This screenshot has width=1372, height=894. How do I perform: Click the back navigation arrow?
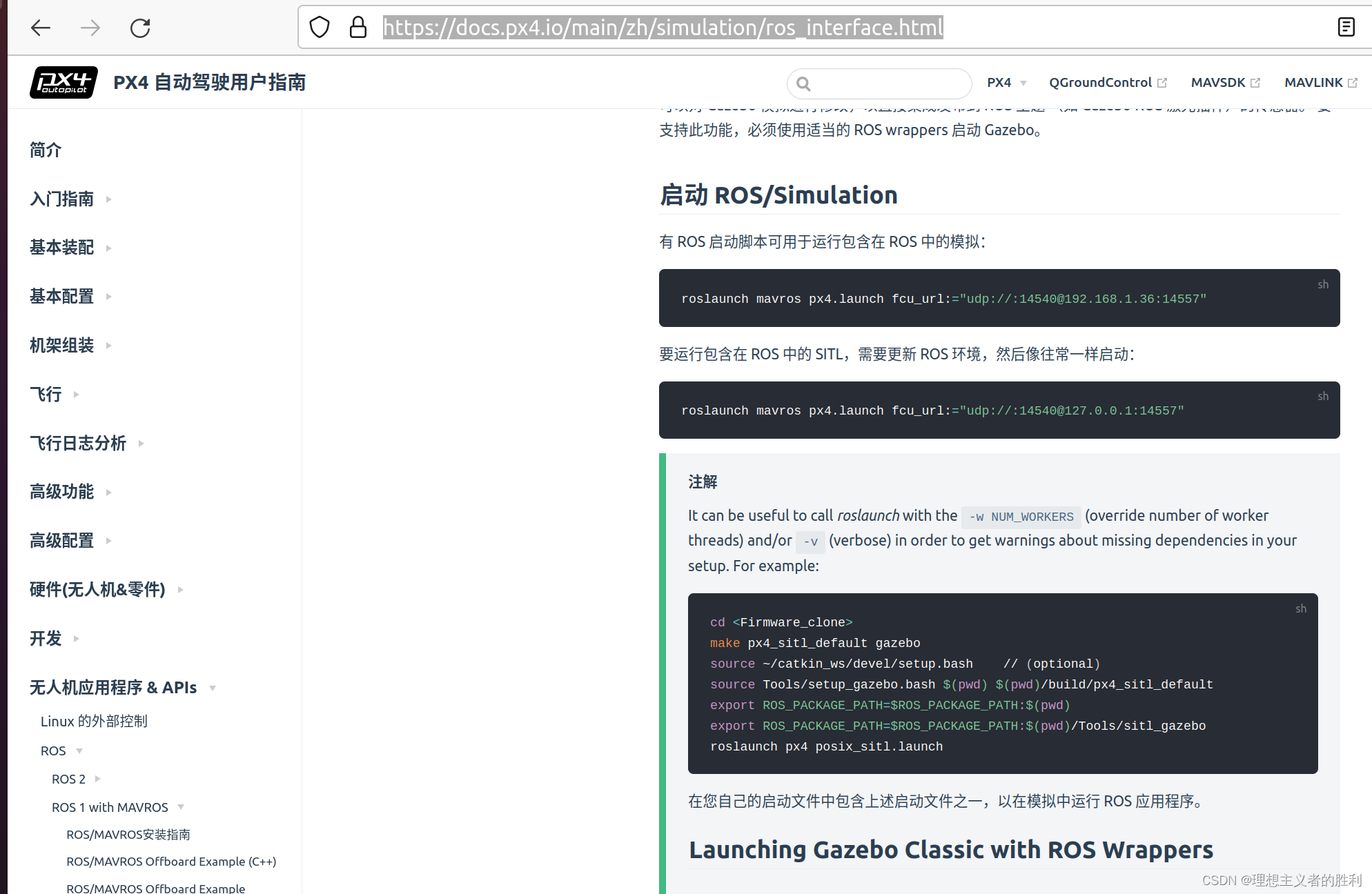click(x=41, y=28)
